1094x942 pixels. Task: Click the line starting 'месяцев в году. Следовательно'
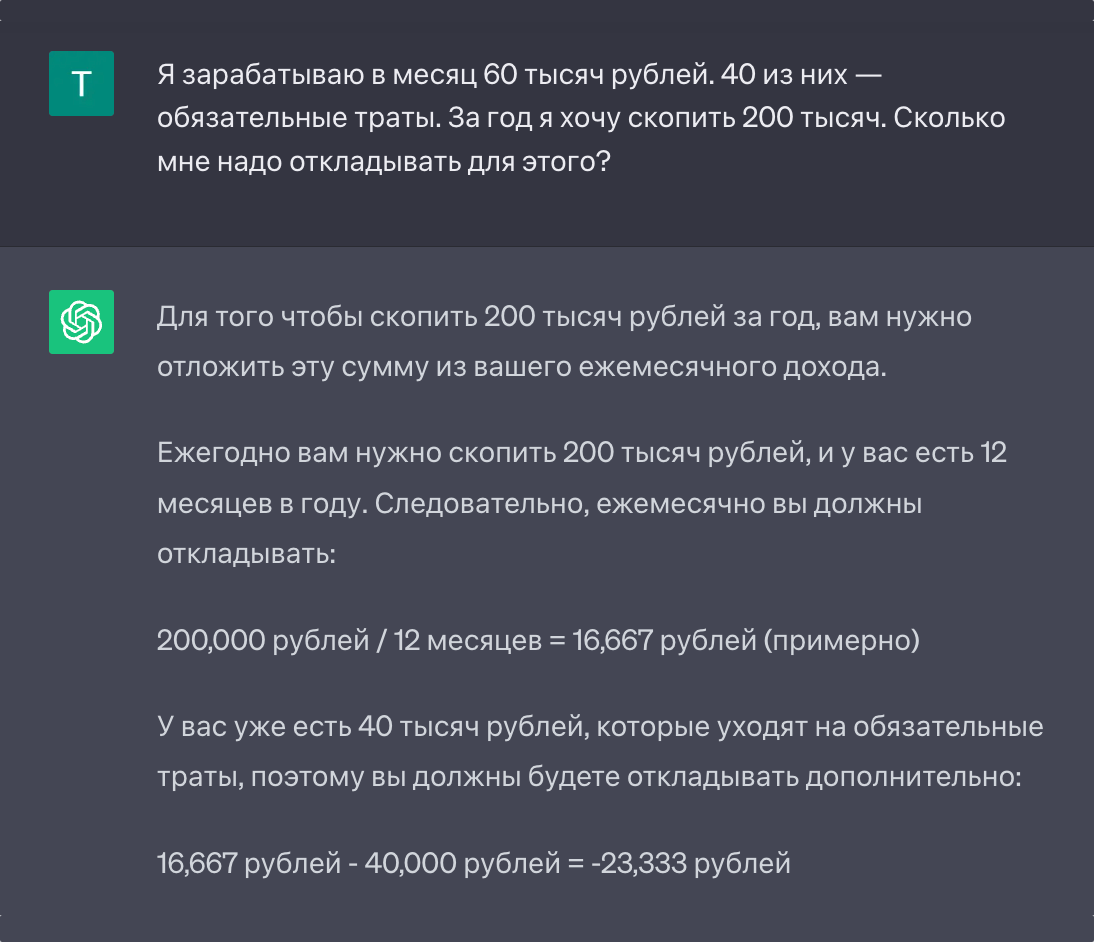pos(539,504)
